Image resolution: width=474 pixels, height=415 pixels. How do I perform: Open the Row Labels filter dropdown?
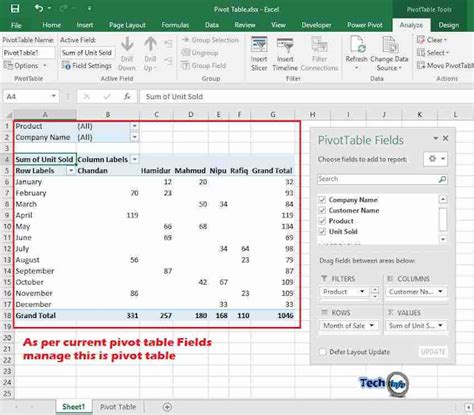pyautogui.click(x=71, y=171)
